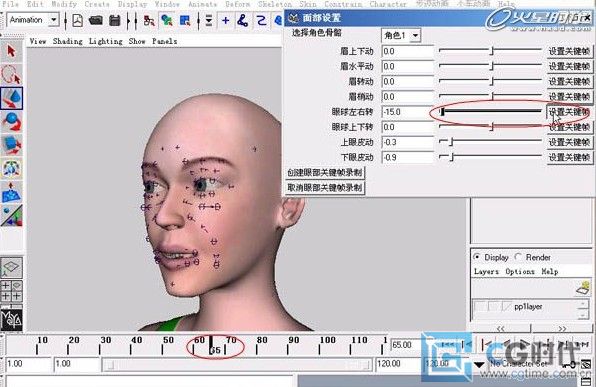
Task: Click the 眉上下动 slider track
Action: 490,51
